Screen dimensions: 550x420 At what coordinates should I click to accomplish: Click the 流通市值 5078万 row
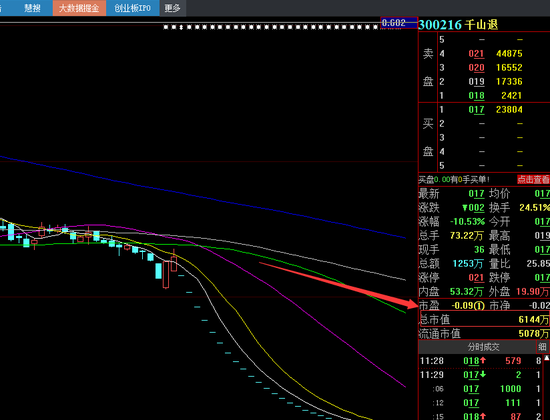(484, 333)
